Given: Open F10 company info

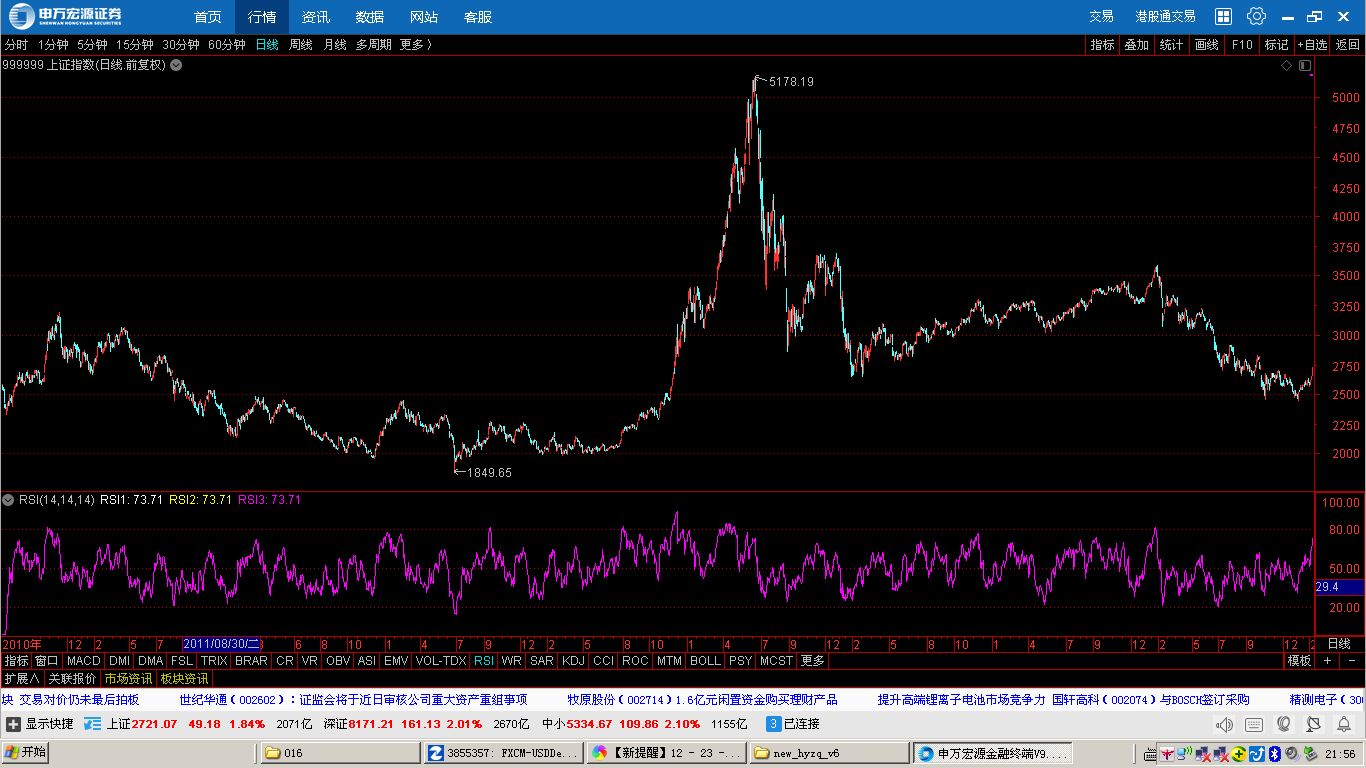Looking at the screenshot, I should [1242, 45].
